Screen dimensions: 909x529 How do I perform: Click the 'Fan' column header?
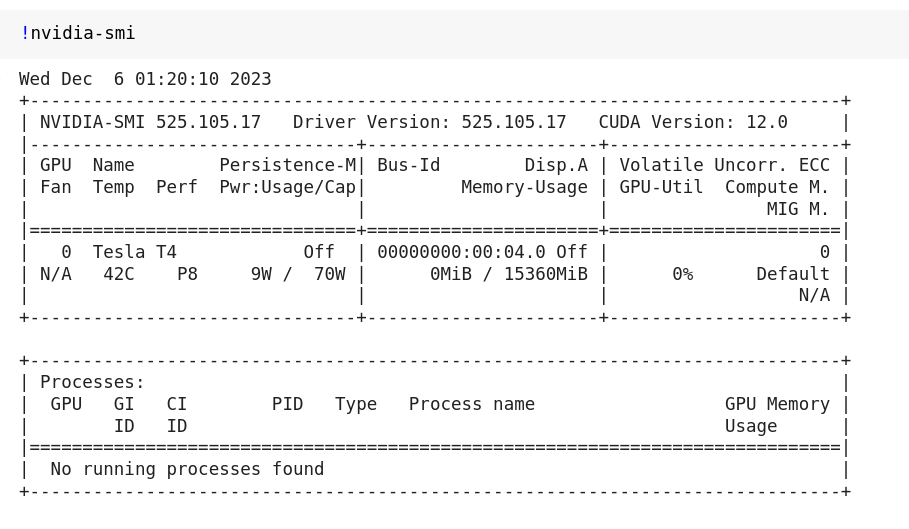coord(56,187)
